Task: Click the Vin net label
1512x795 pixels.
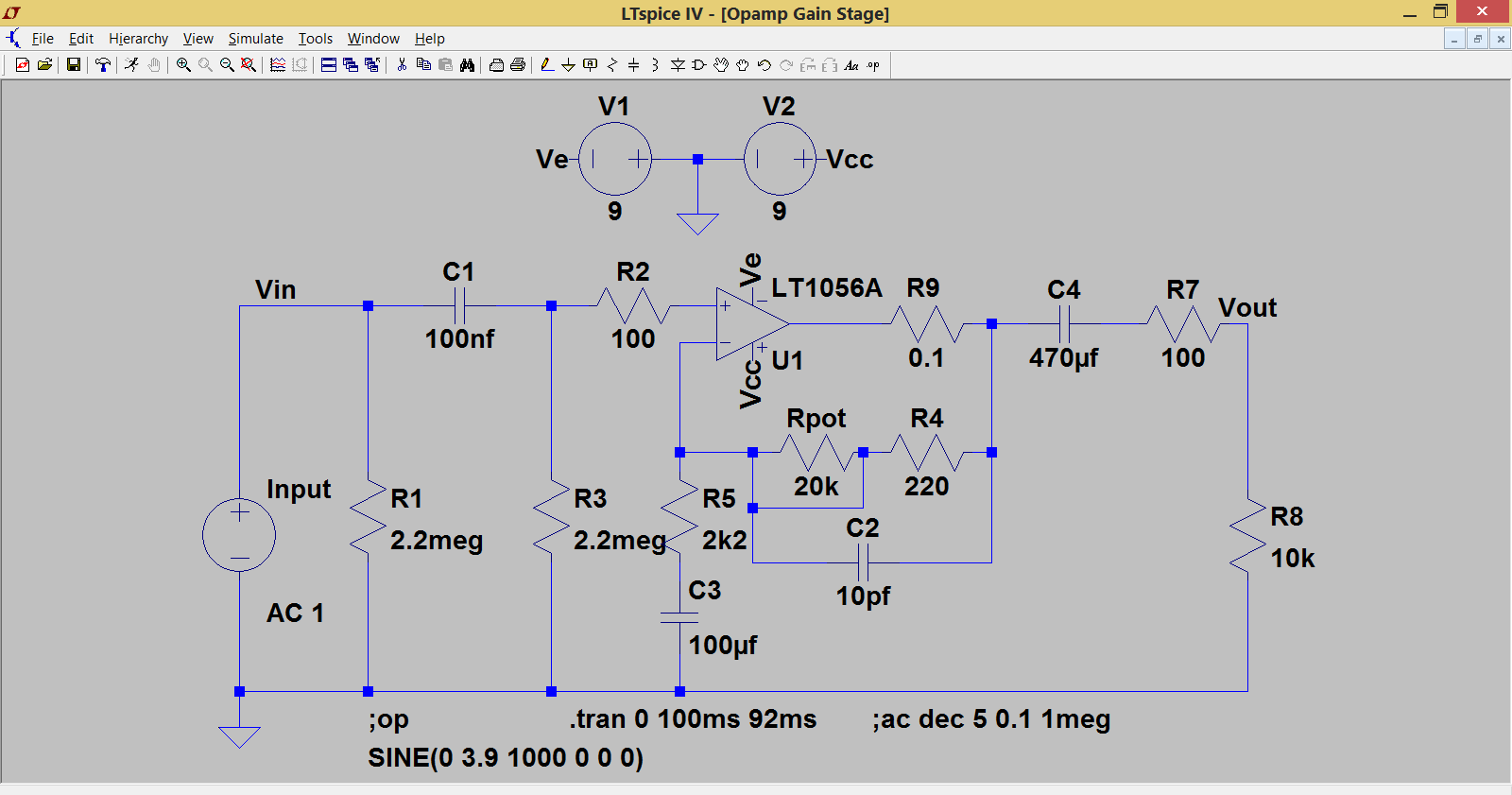Action: [x=276, y=290]
